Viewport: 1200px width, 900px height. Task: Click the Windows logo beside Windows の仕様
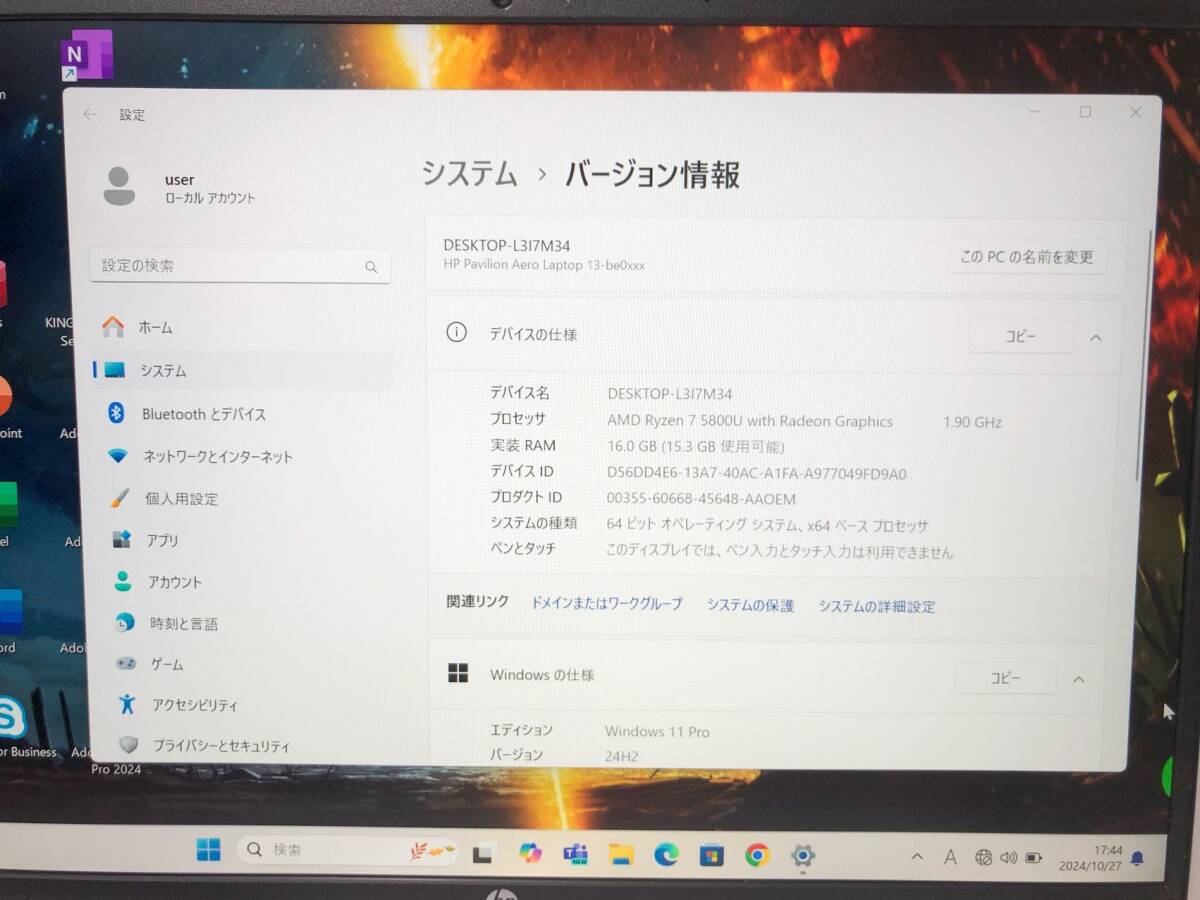coord(458,674)
